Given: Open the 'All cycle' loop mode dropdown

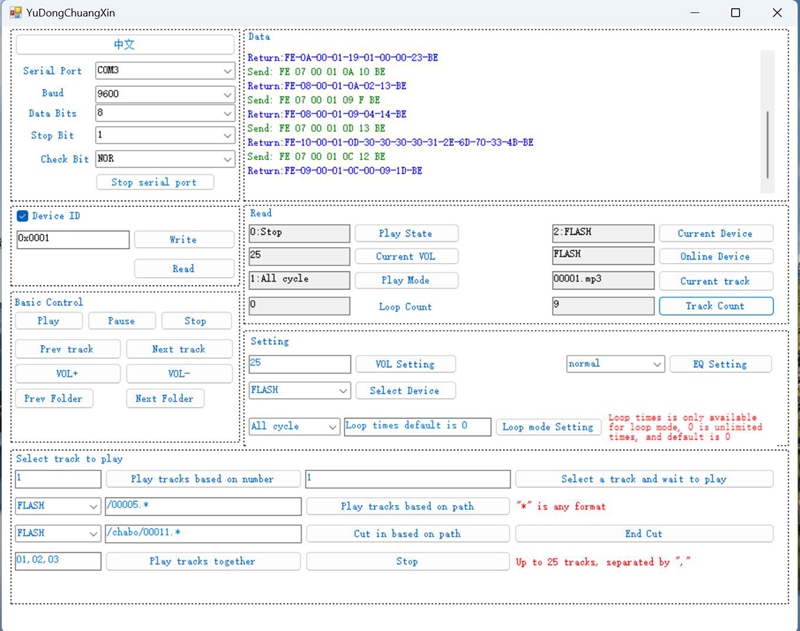Looking at the screenshot, I should (294, 426).
